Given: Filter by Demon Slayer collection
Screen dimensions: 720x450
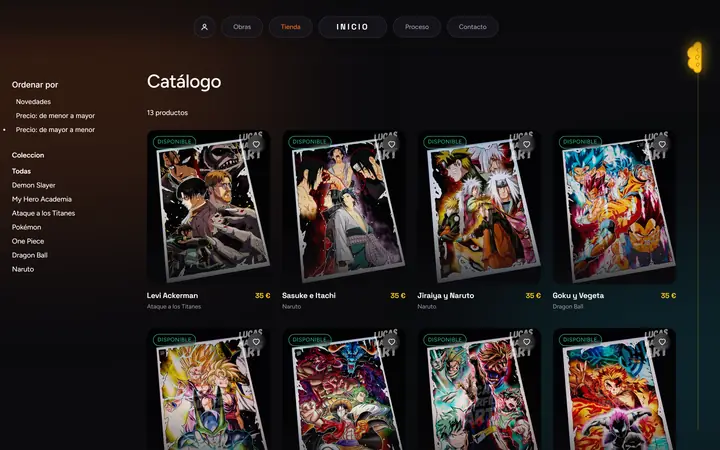Looking at the screenshot, I should pyautogui.click(x=34, y=185).
